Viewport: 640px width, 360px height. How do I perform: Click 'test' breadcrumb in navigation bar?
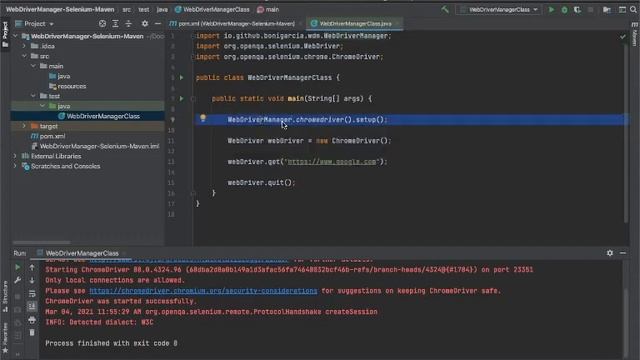[x=143, y=9]
